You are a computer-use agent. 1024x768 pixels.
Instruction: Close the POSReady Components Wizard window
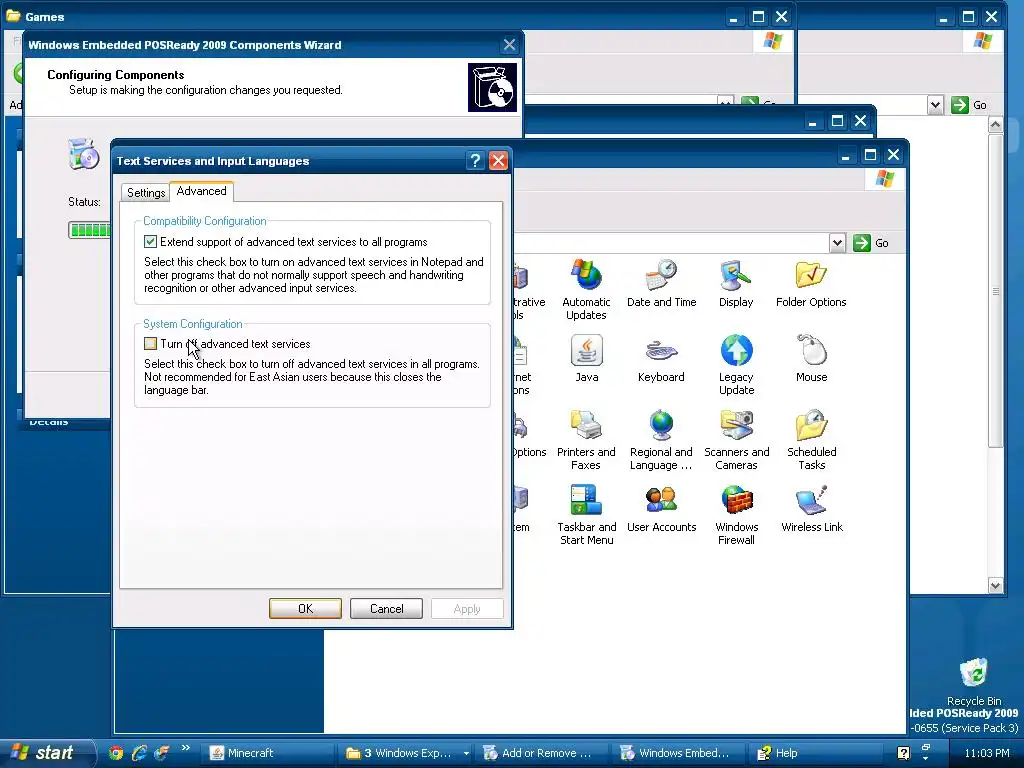(509, 44)
